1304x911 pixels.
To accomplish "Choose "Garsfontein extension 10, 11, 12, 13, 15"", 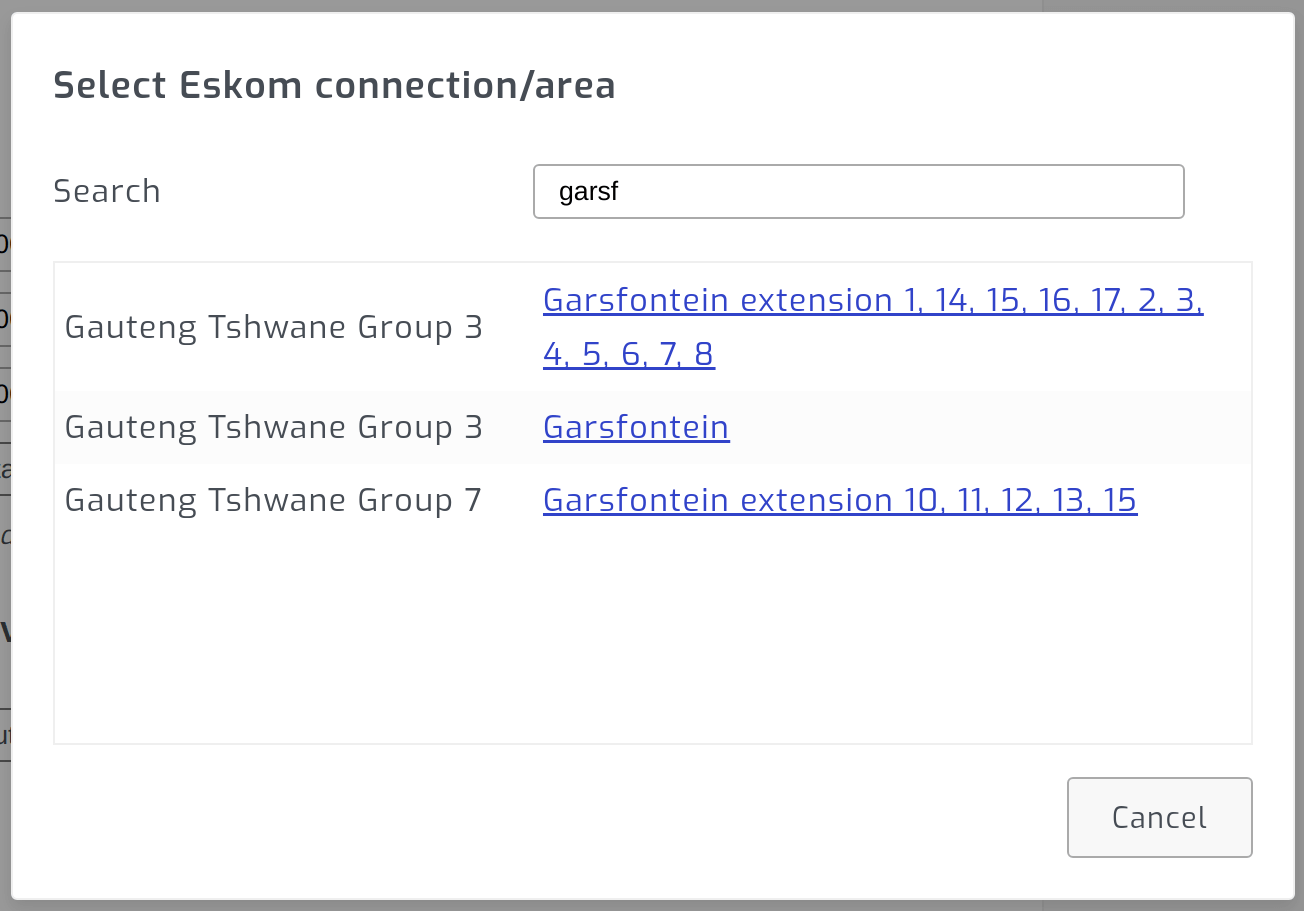I will point(839,499).
